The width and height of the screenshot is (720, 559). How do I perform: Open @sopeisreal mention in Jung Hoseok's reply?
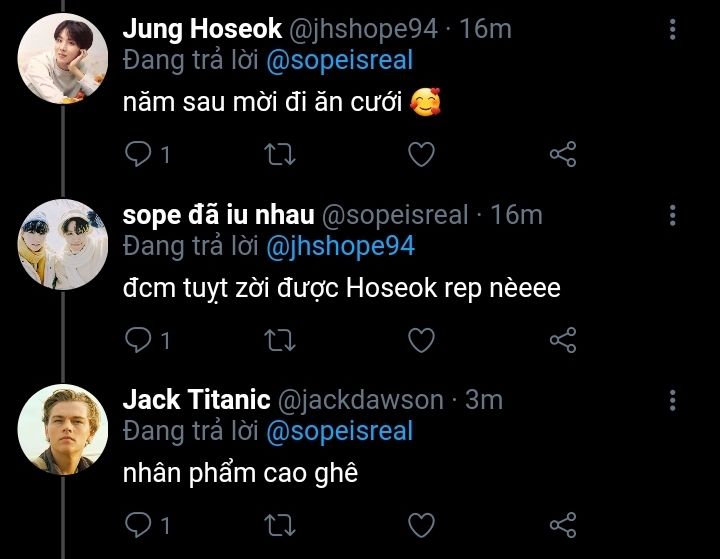(x=340, y=60)
